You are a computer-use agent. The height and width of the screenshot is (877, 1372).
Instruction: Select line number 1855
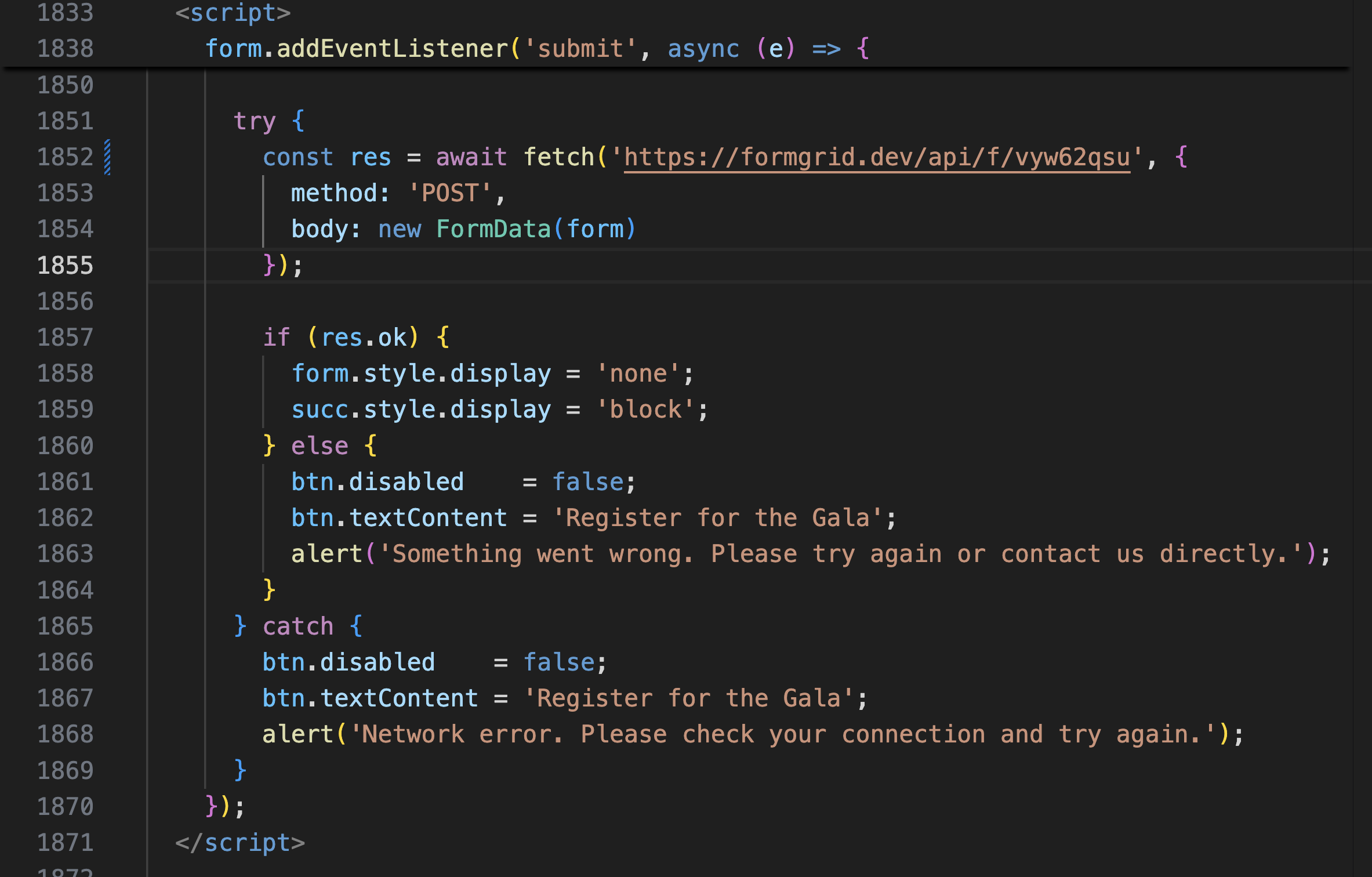point(65,266)
